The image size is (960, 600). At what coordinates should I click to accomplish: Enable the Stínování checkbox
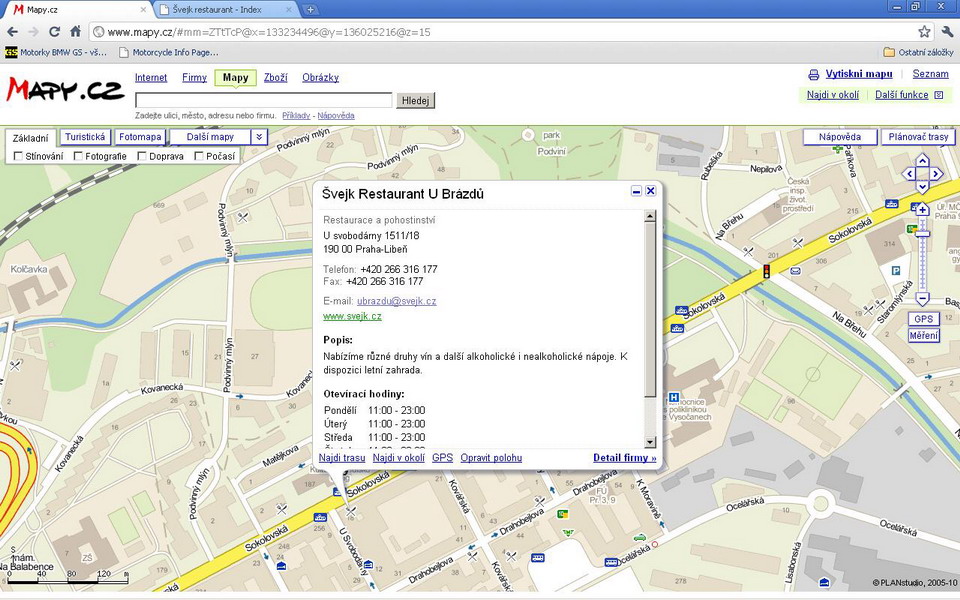coord(19,156)
